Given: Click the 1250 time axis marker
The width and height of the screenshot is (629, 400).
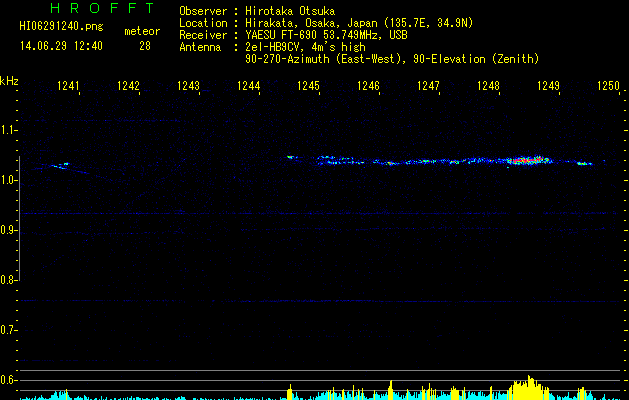Looking at the screenshot, I should coord(609,85).
